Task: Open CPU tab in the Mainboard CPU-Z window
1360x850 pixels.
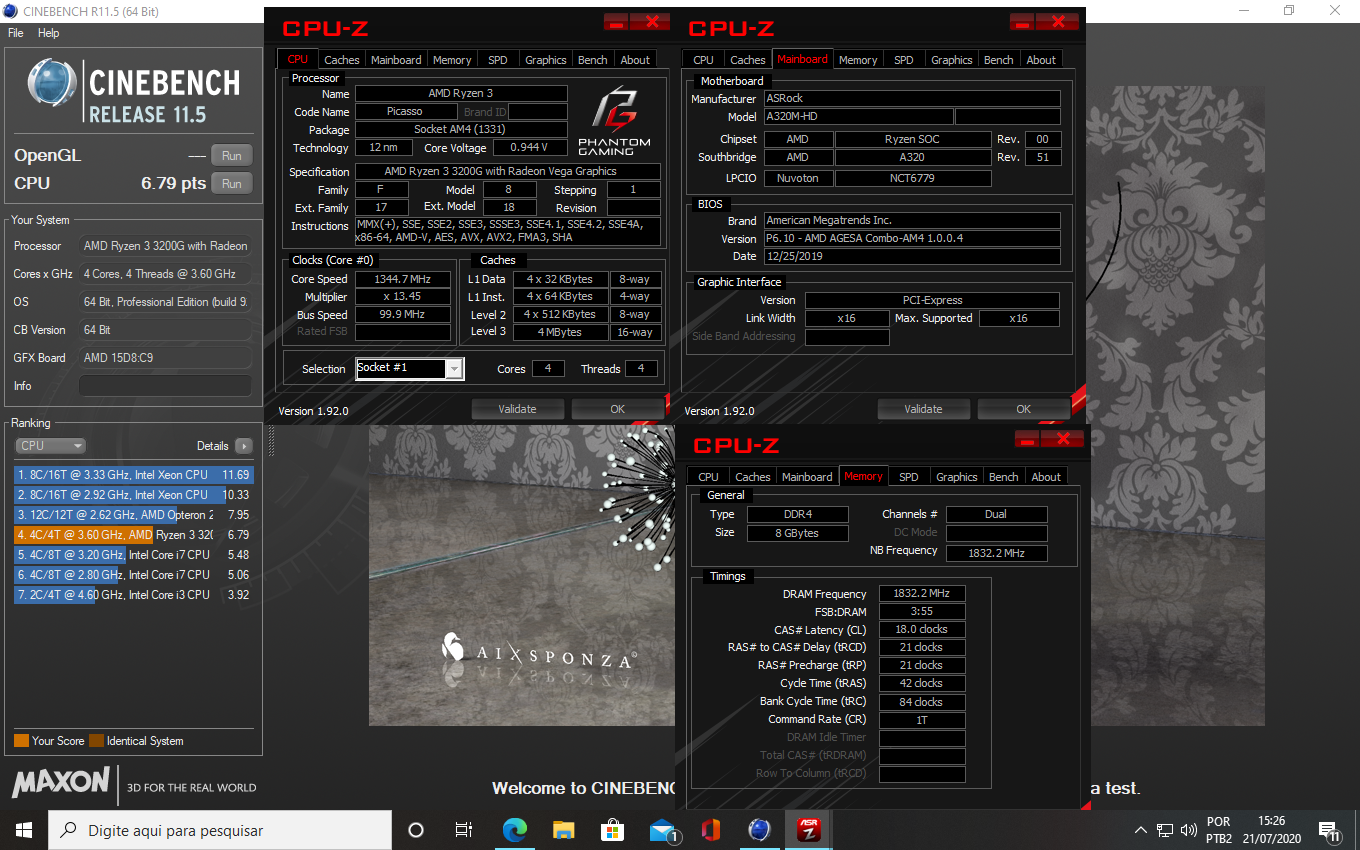Action: coord(704,60)
